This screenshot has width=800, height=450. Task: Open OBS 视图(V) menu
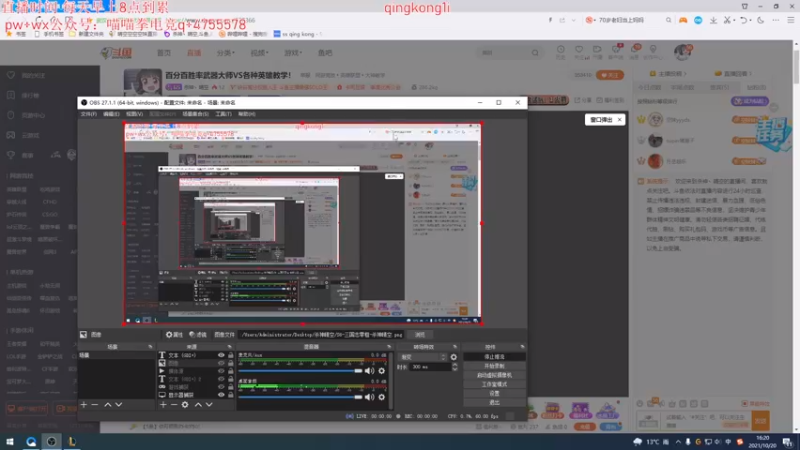(135, 114)
